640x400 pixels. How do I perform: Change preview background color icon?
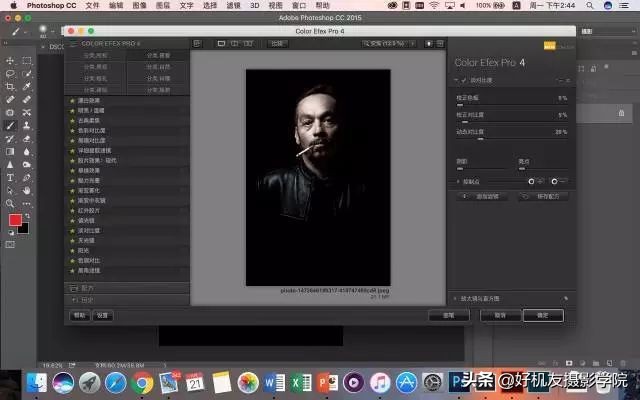[x=429, y=44]
